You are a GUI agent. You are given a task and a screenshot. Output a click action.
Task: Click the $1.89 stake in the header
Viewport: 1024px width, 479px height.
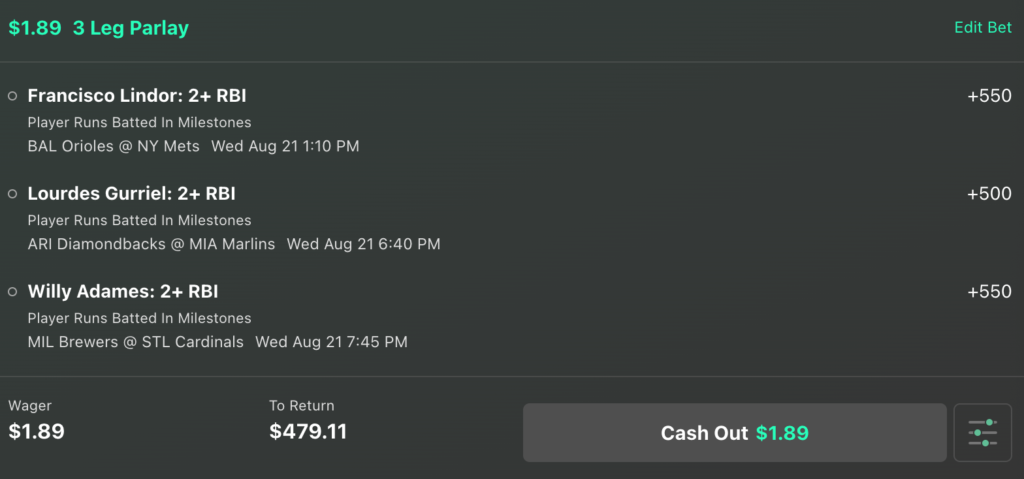click(35, 28)
